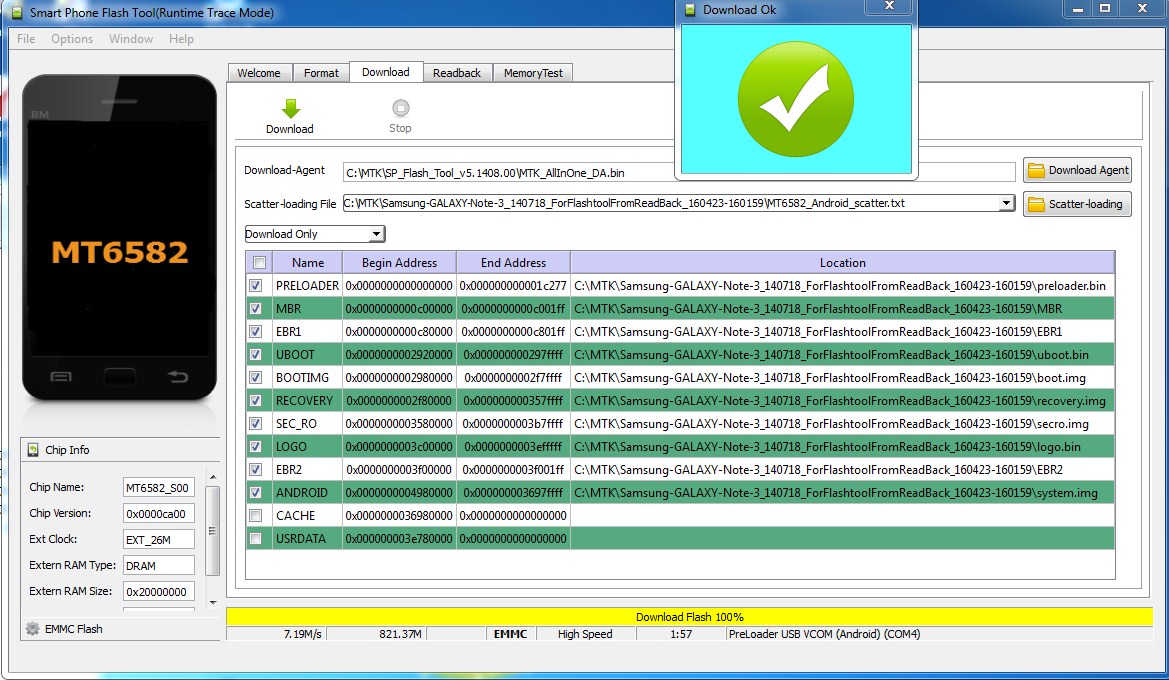Image resolution: width=1169 pixels, height=680 pixels.
Task: Click the Scatter-loading folder icon
Action: point(1036,204)
